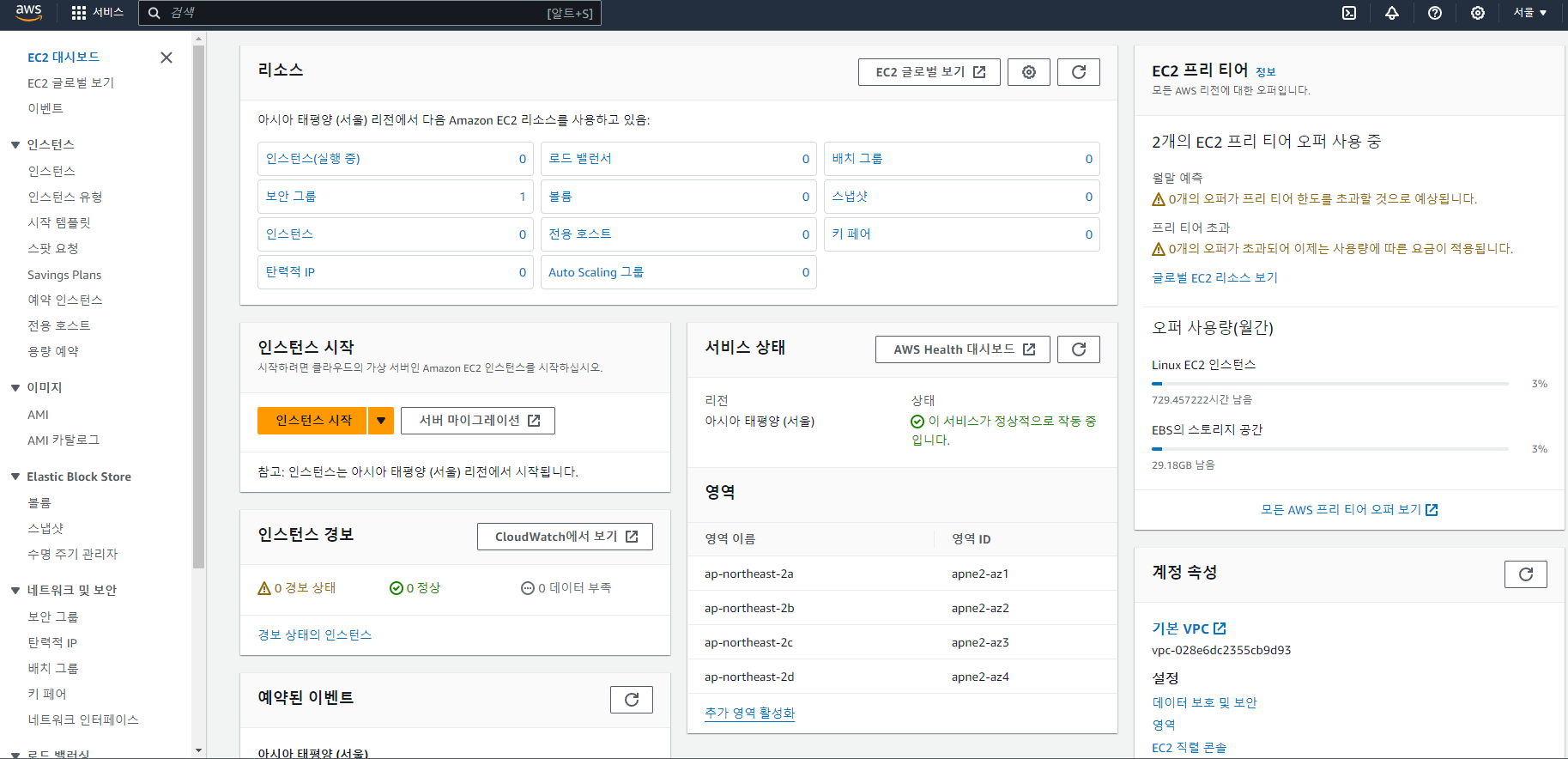Collapse the 네트워크 및 보안 section

coord(15,591)
